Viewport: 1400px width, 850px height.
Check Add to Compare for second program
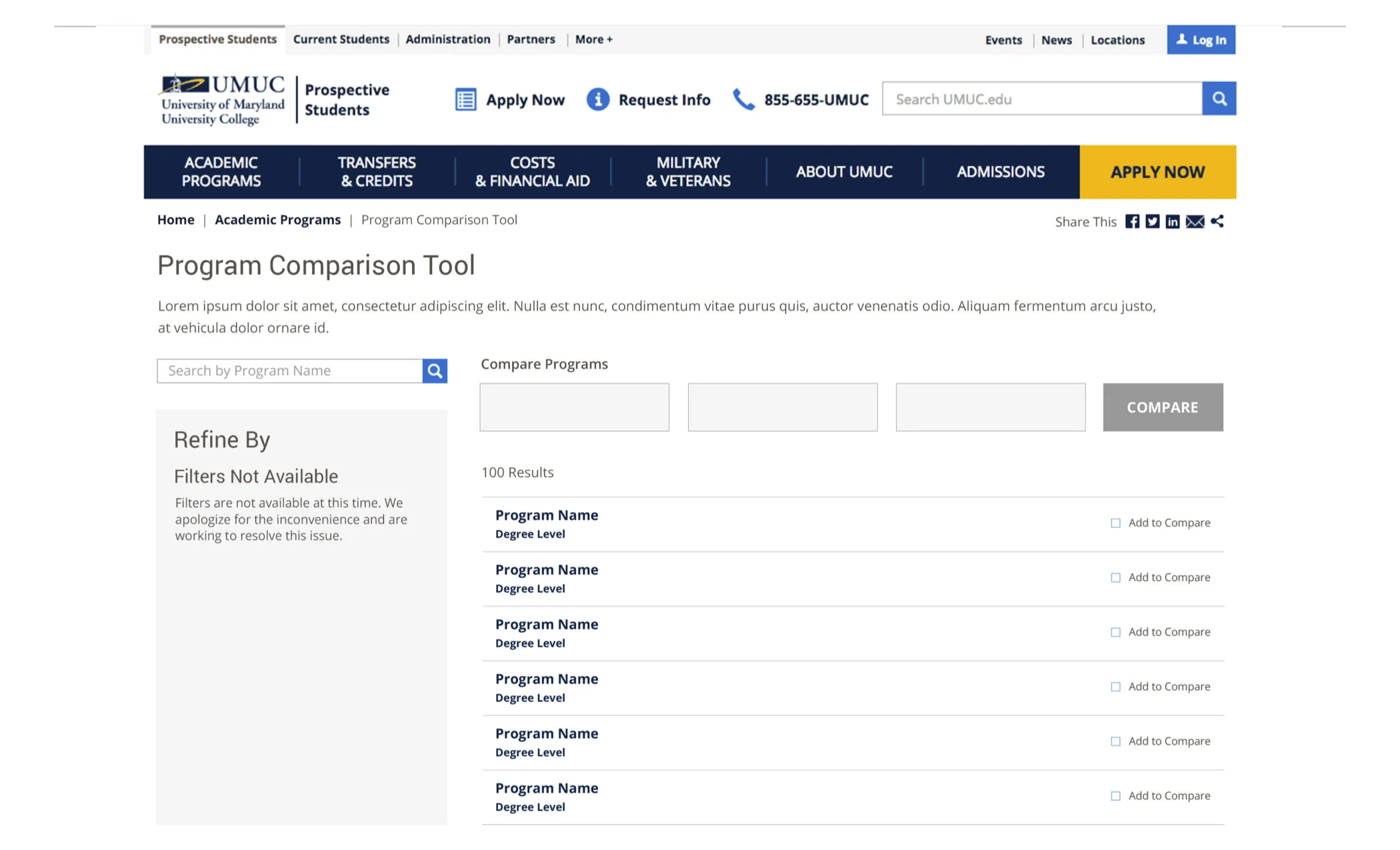click(x=1115, y=577)
